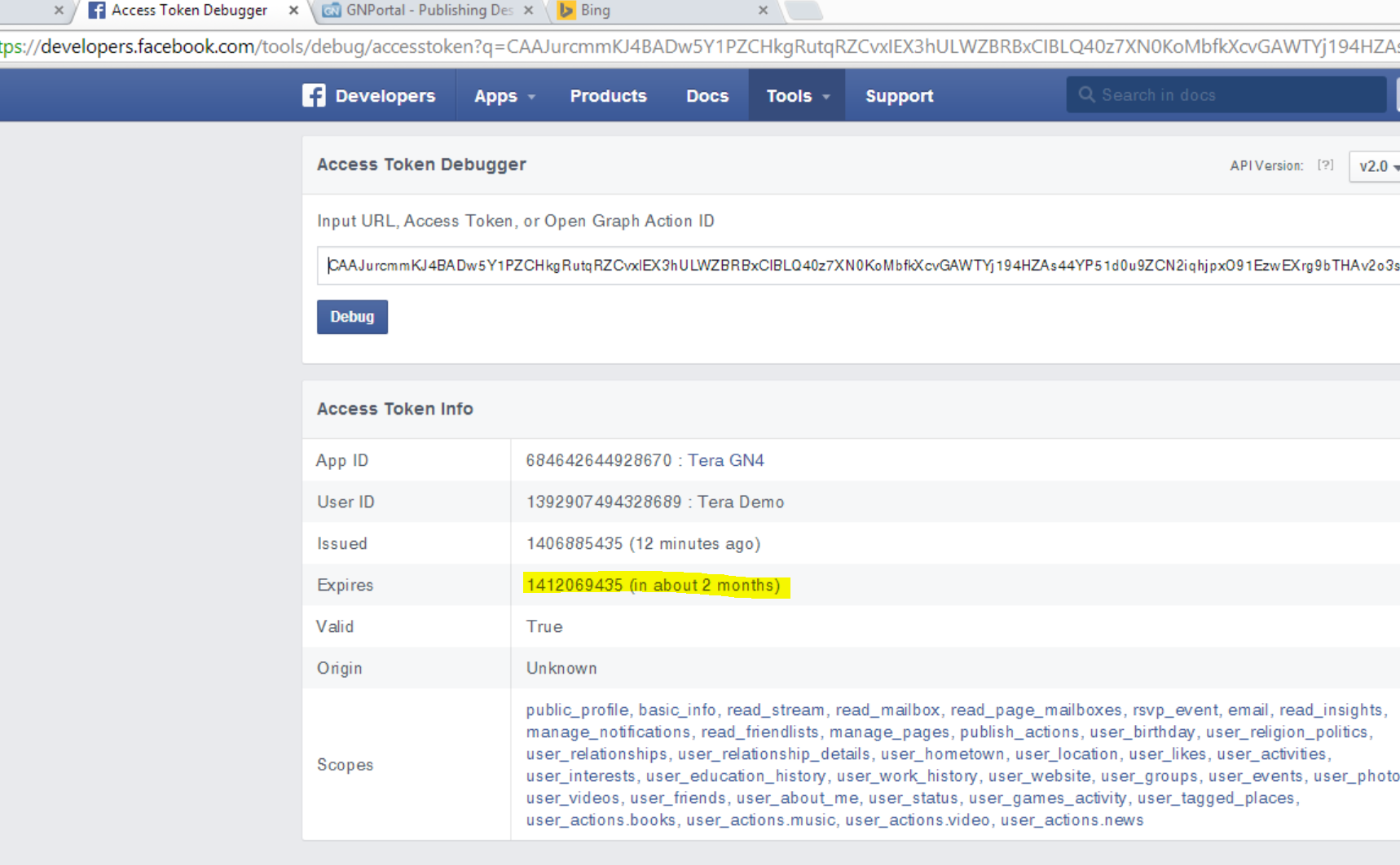Open a new browser tab
Viewport: 1400px width, 865px height.
[803, 10]
